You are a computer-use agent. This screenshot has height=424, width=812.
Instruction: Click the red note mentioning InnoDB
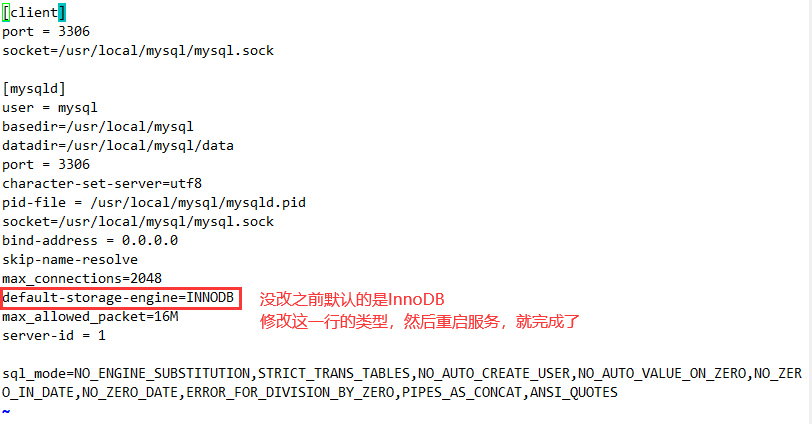(352, 299)
